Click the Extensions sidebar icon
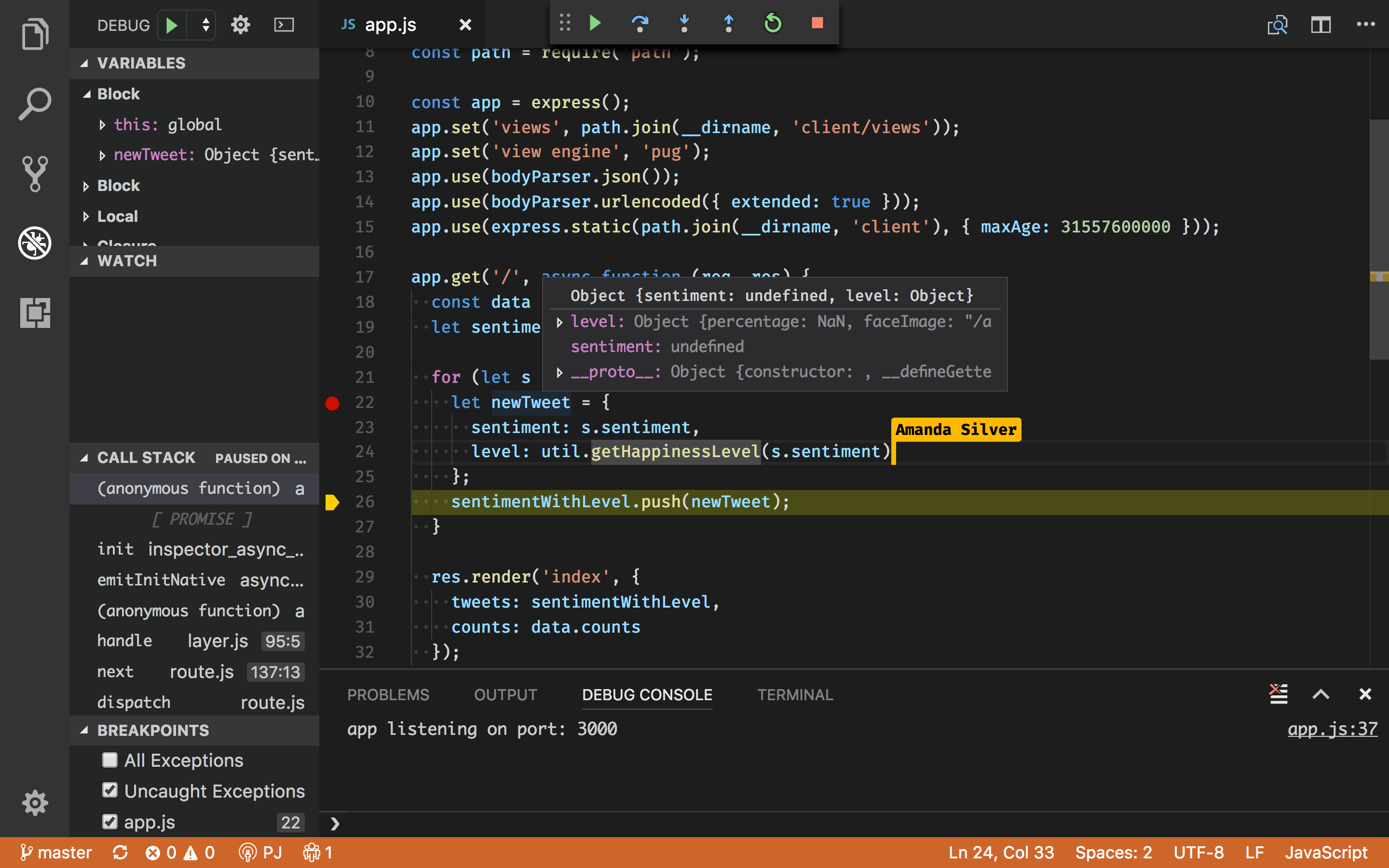 point(34,311)
